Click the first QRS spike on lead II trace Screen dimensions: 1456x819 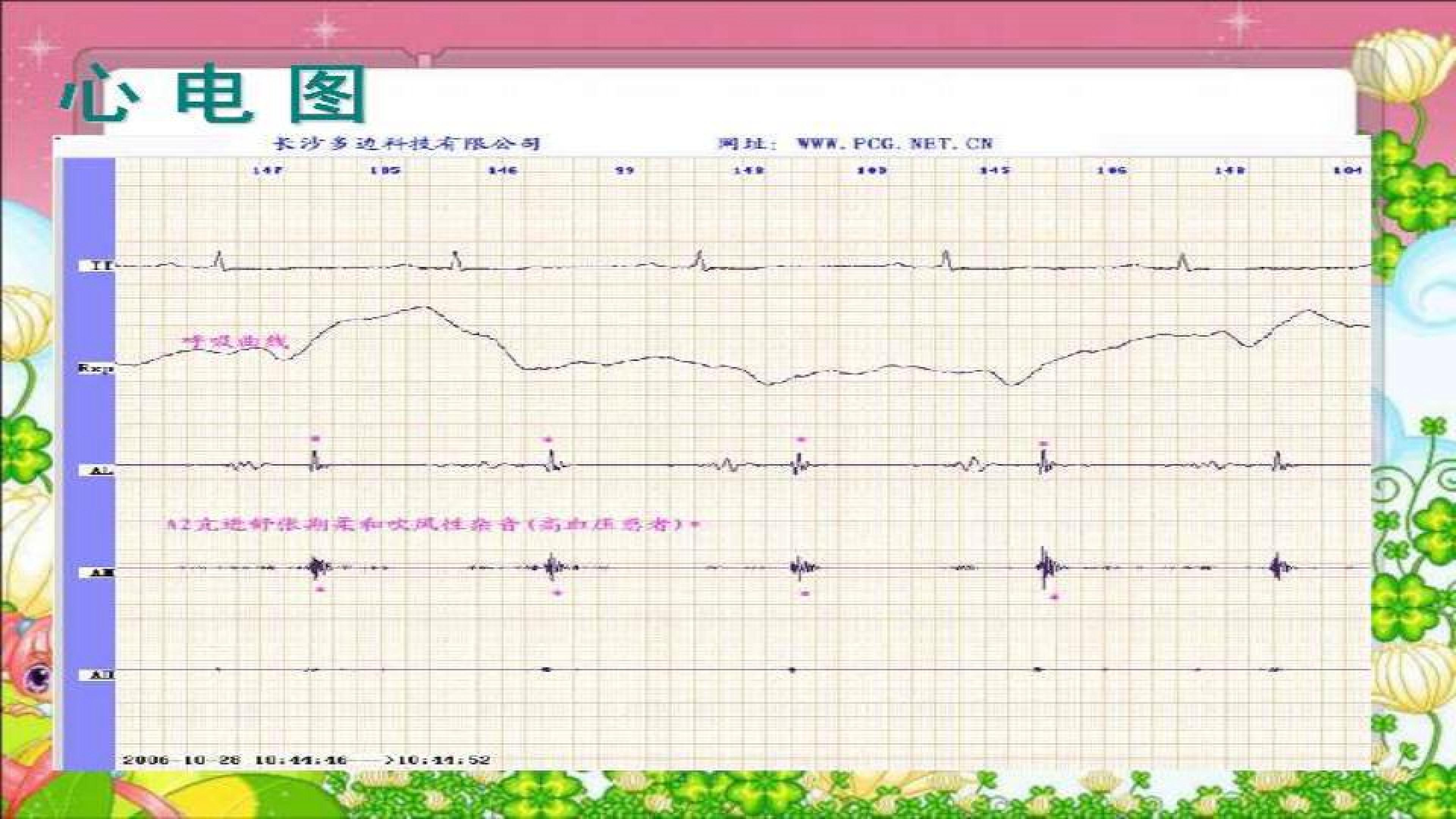click(220, 260)
